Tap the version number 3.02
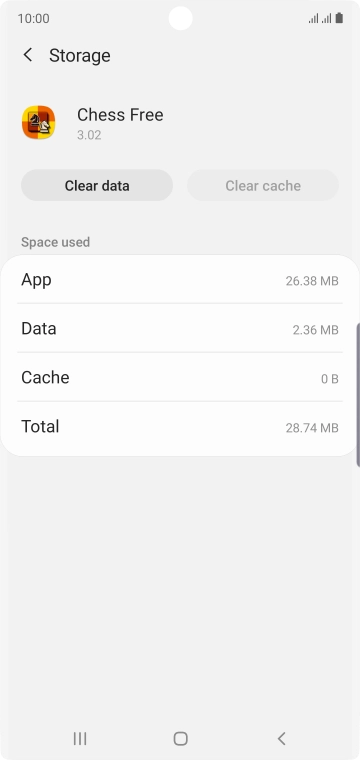The image size is (360, 760). click(89, 135)
